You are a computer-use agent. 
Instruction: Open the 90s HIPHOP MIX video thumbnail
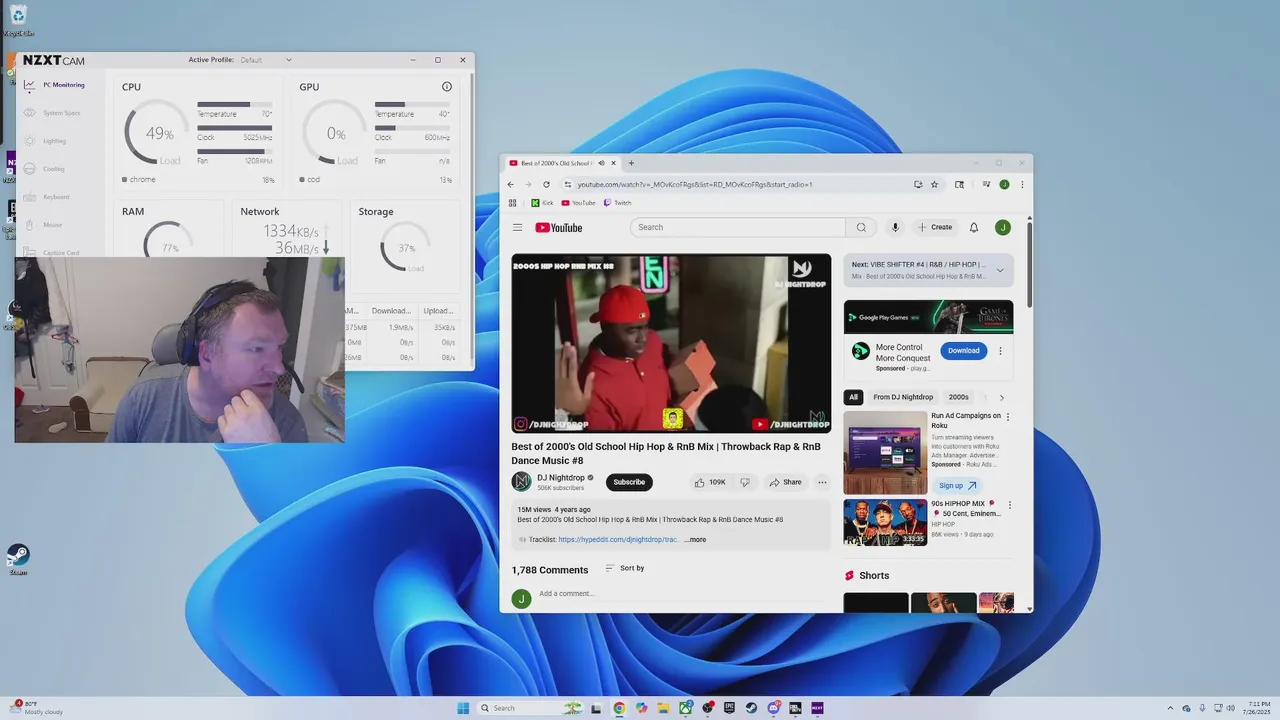click(x=885, y=522)
